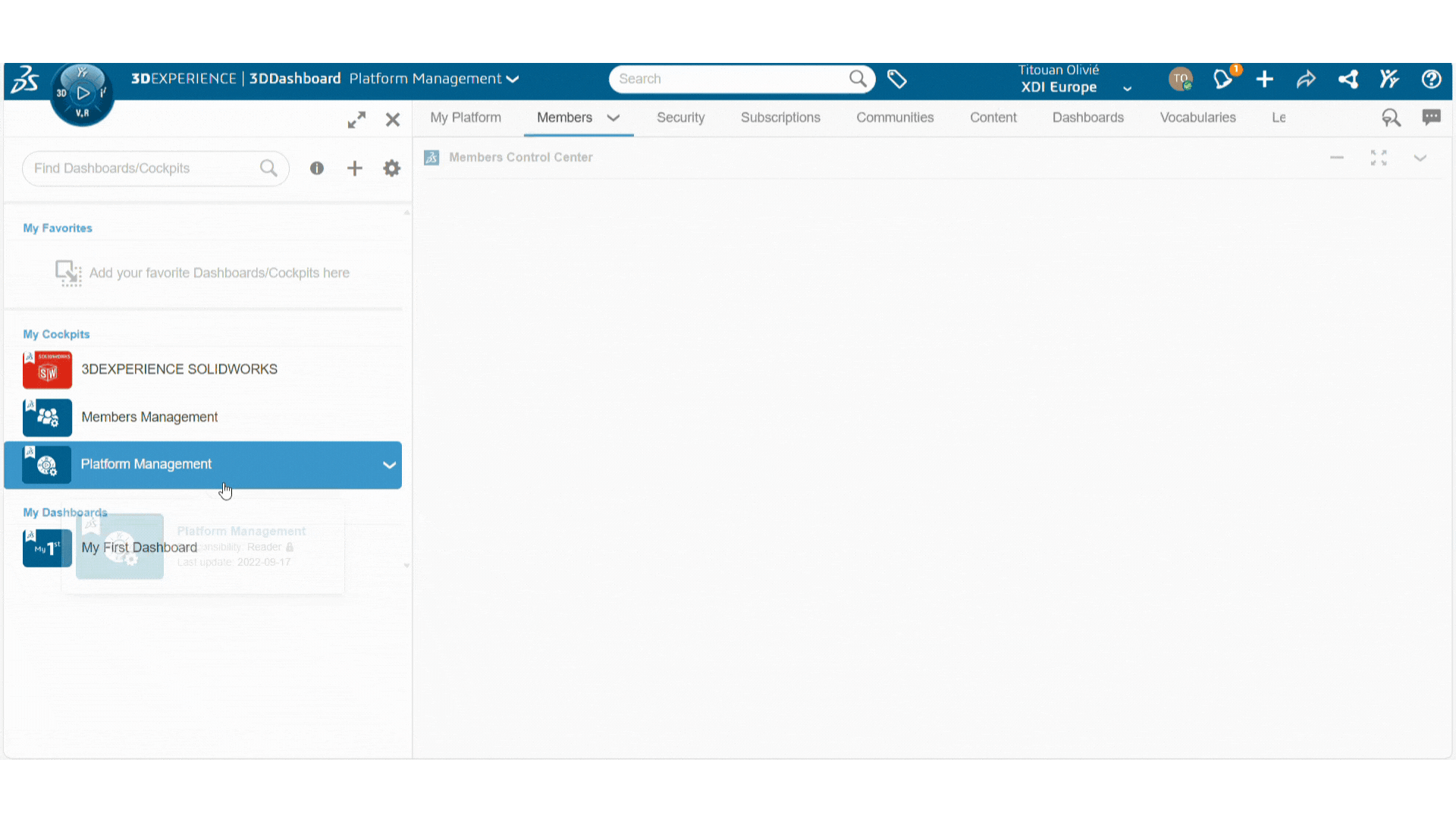Expand the XDI Europe tenant dropdown
This screenshot has width=1456, height=819.
pos(1127,88)
